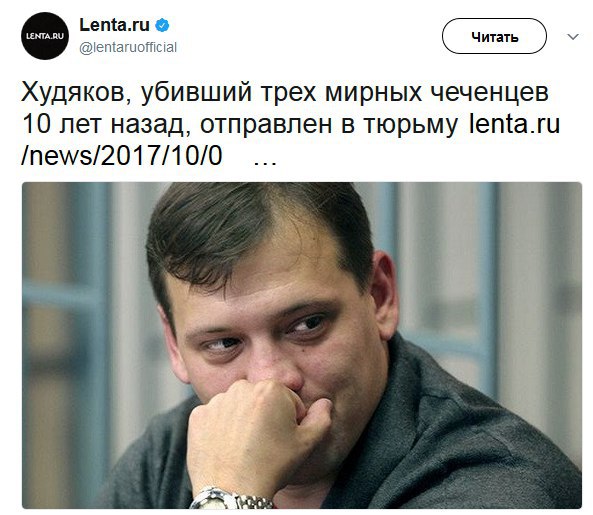Image resolution: width=593 pixels, height=515 pixels.
Task: Click the word 'тюрьму' in tweet
Action: [411, 126]
